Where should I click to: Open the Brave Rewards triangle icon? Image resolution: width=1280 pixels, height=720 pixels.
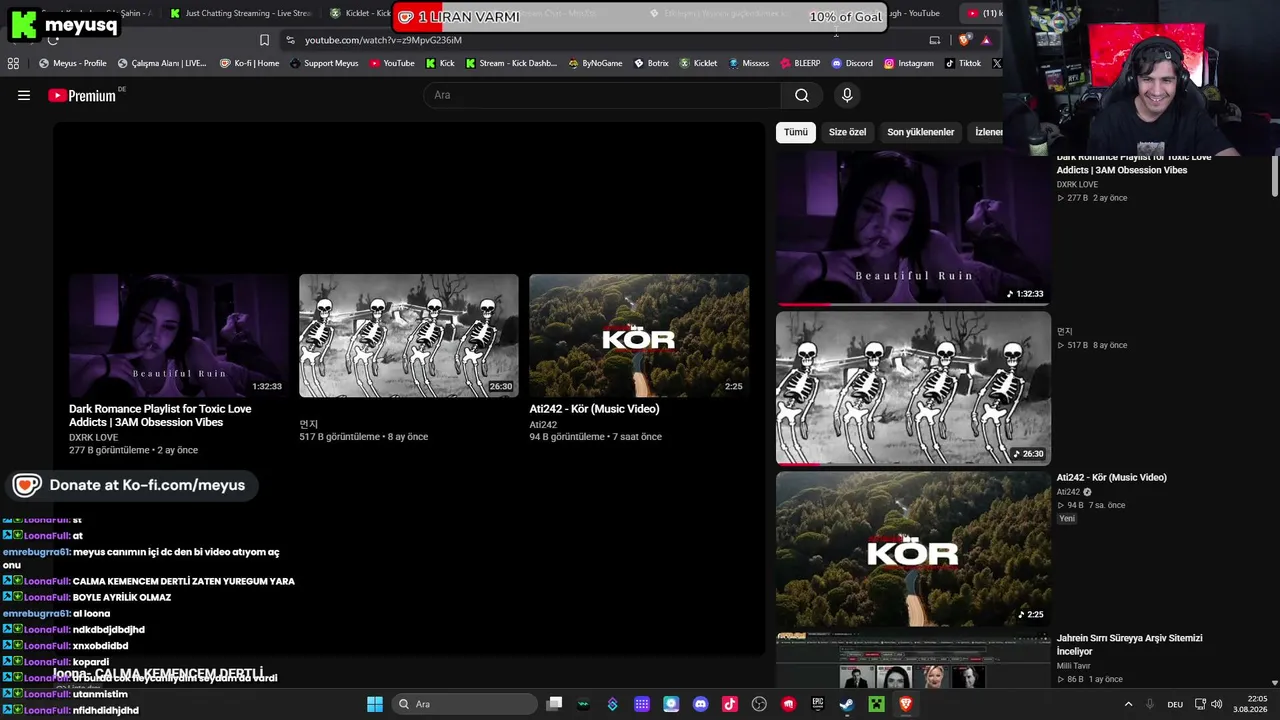pyautogui.click(x=986, y=40)
